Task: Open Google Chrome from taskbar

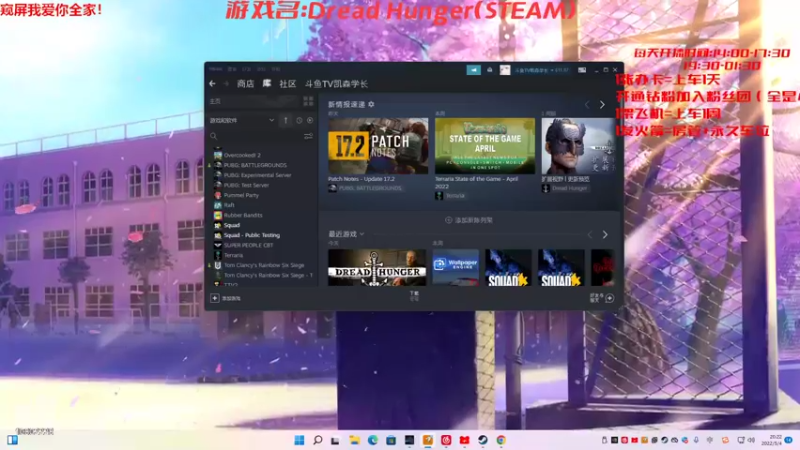Action: click(x=501, y=440)
